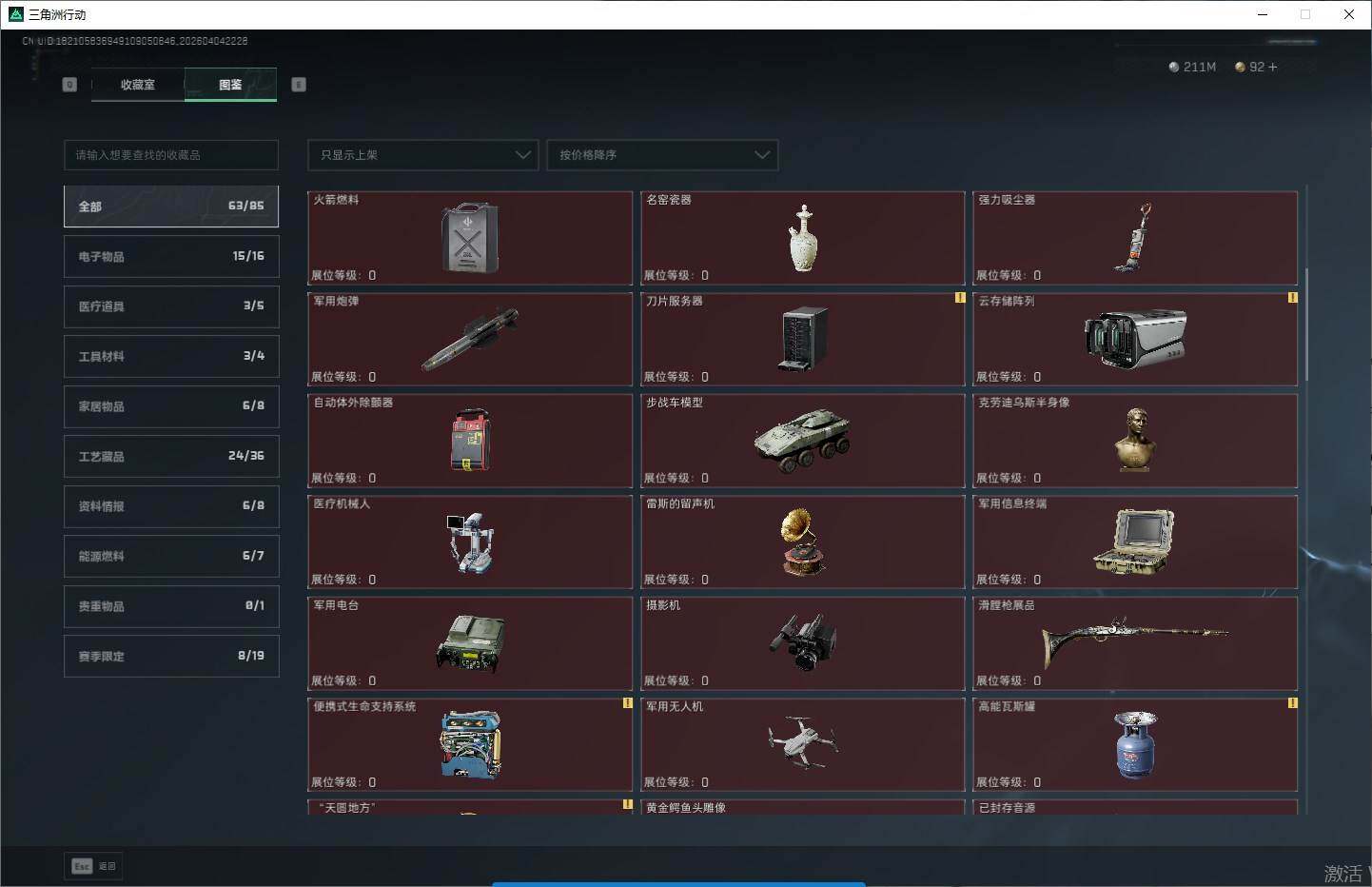Open the 家居物品 category
1372x887 pixels.
click(171, 406)
